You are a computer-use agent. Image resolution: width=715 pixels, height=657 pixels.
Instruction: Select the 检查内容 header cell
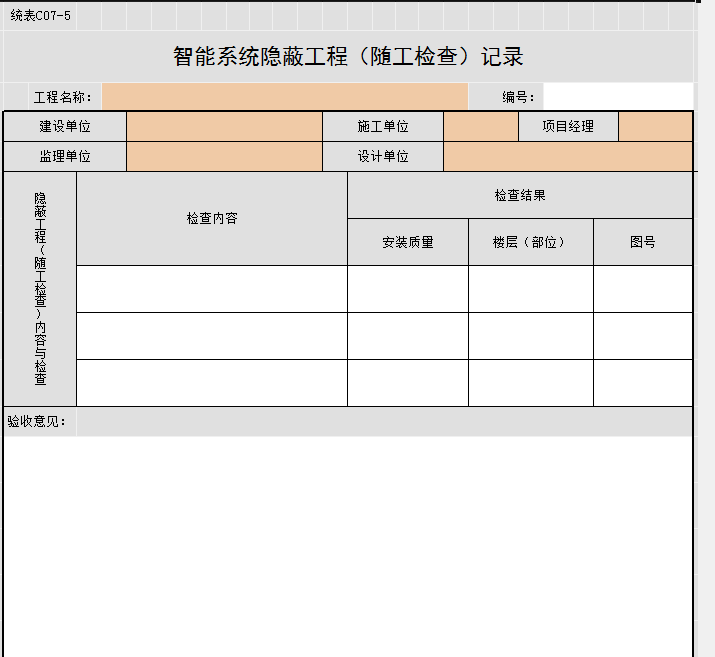(x=212, y=219)
